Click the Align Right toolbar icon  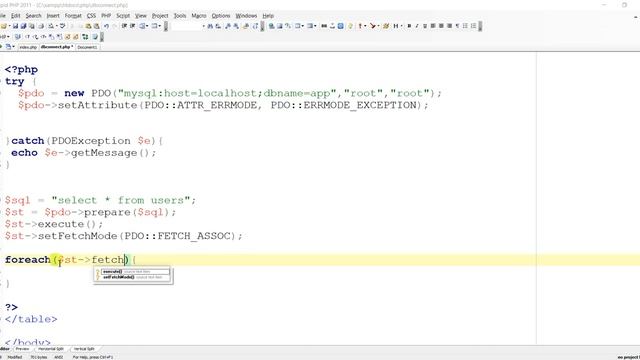coord(449,26)
